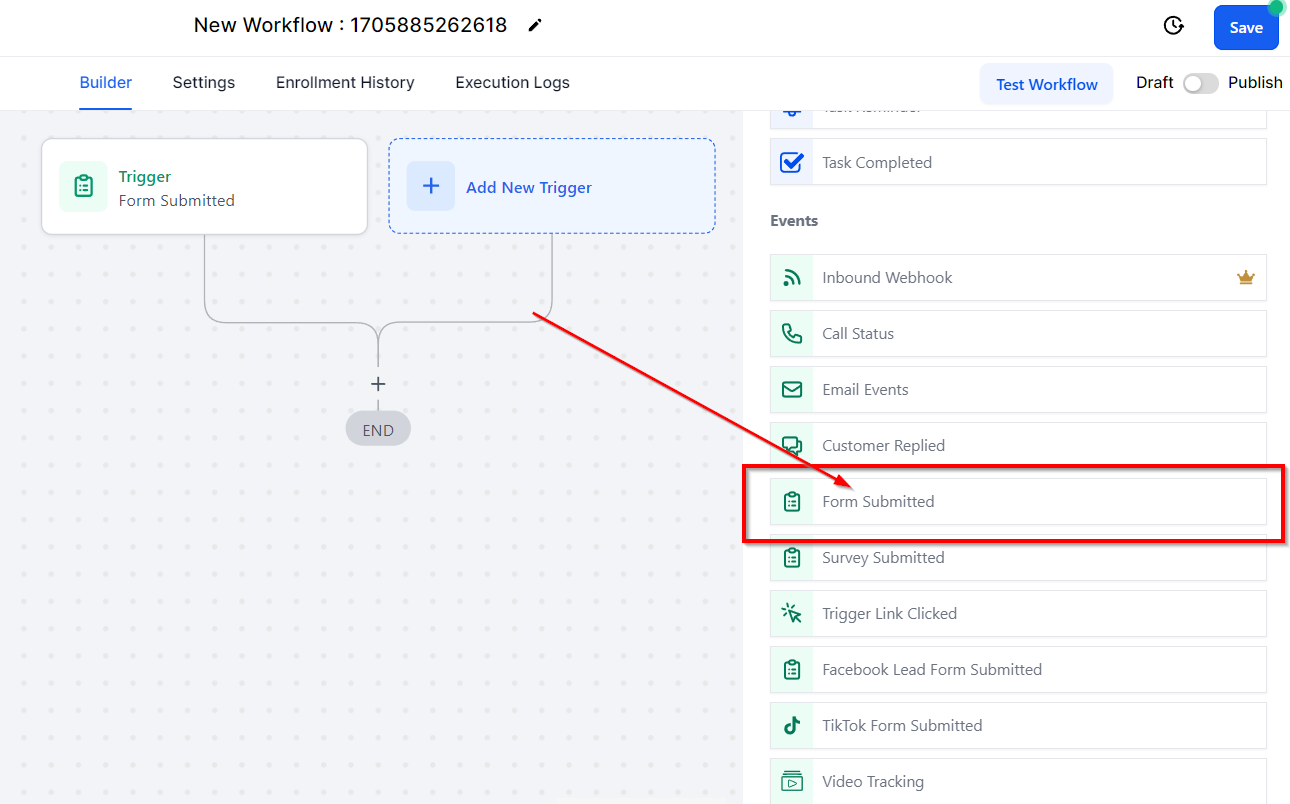
Task: Go to the Enrollment History tab
Action: click(x=345, y=83)
